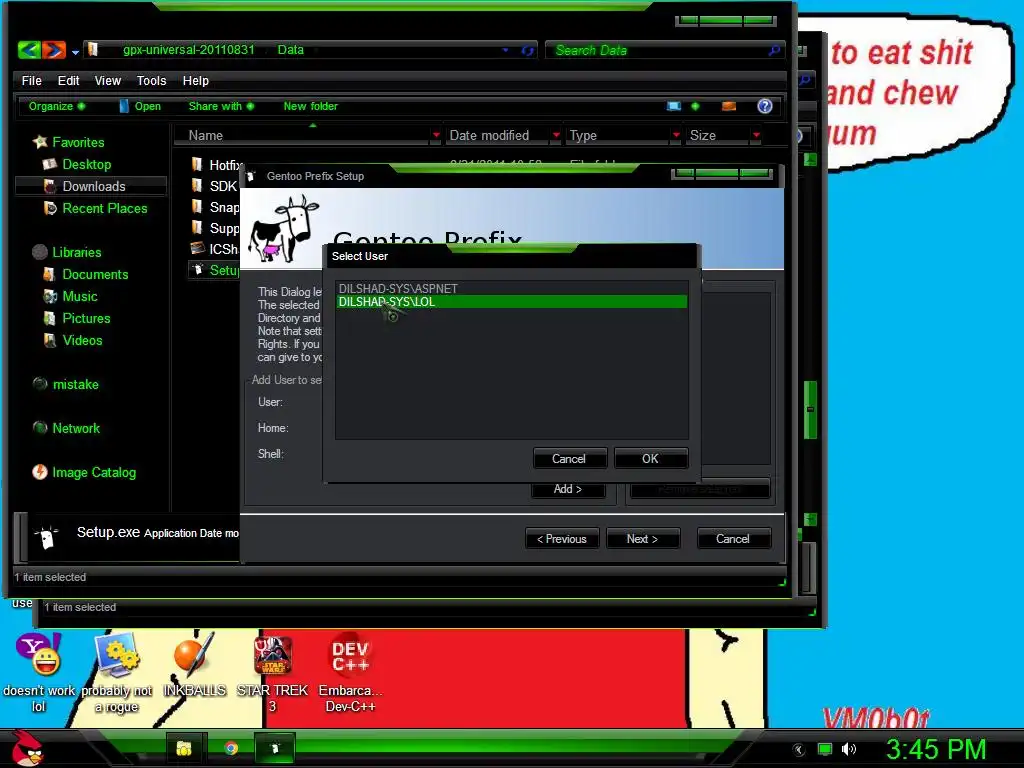
Task: Click the Add > button
Action: tap(568, 488)
